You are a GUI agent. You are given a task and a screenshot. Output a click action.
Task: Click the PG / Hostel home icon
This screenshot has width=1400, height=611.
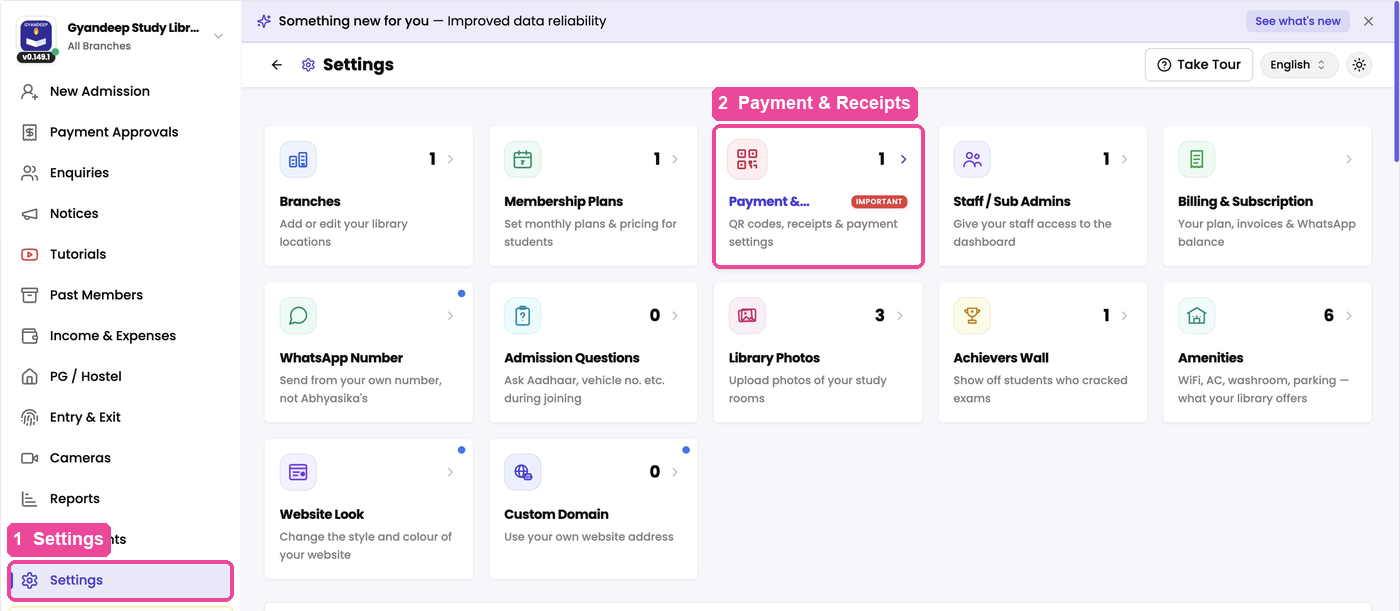(30, 377)
